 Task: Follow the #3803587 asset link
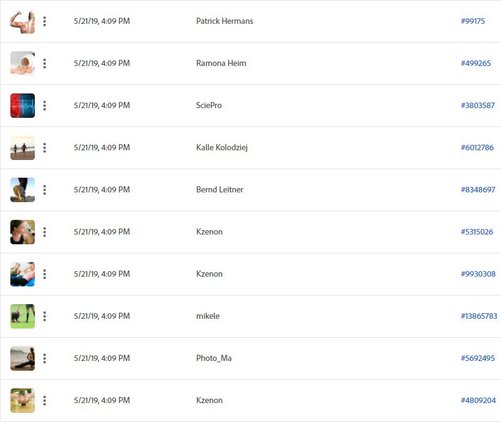tap(478, 105)
